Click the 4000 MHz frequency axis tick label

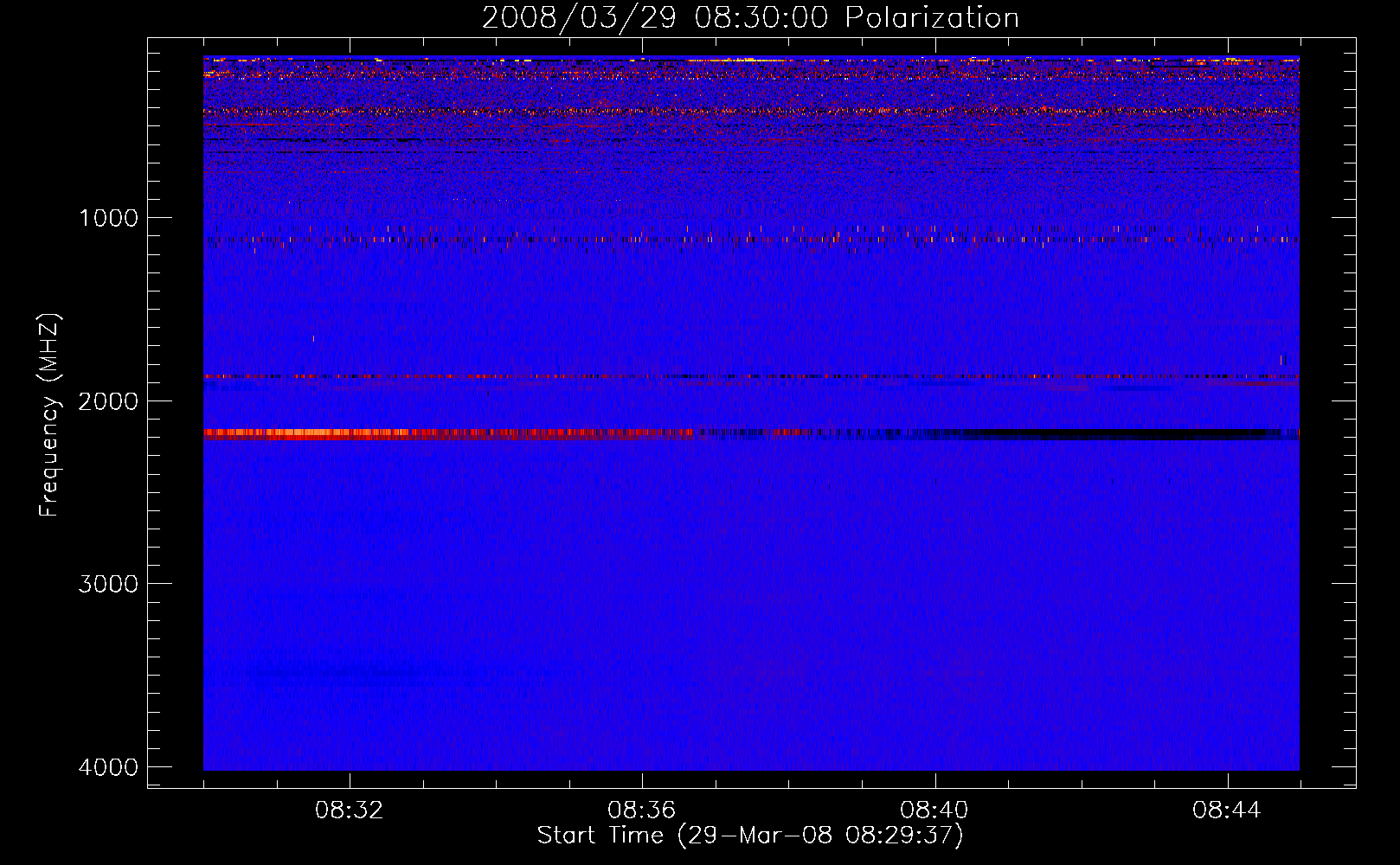(108, 767)
